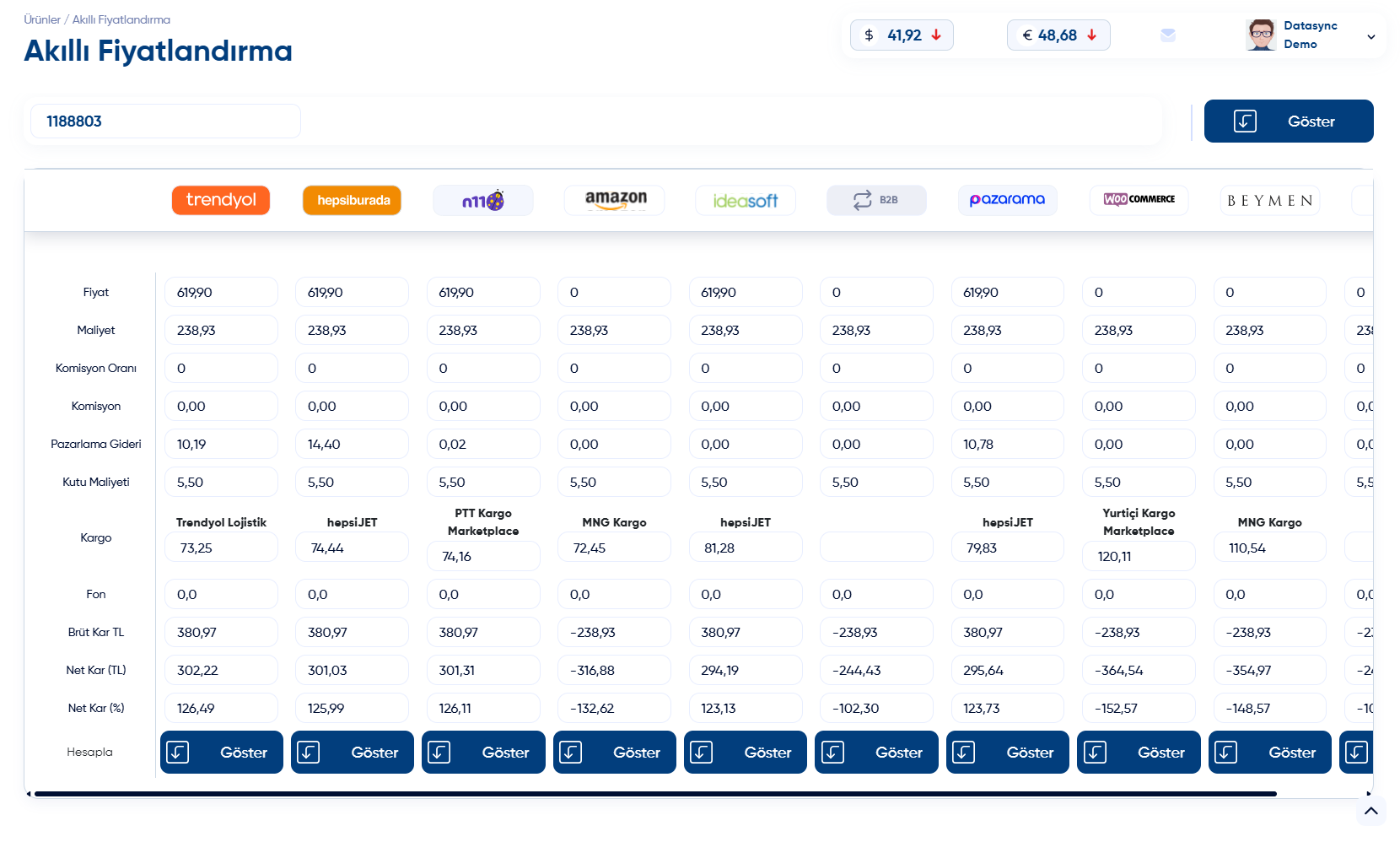Choose the n11 marketplace logo
1400x842 pixels.
click(483, 201)
